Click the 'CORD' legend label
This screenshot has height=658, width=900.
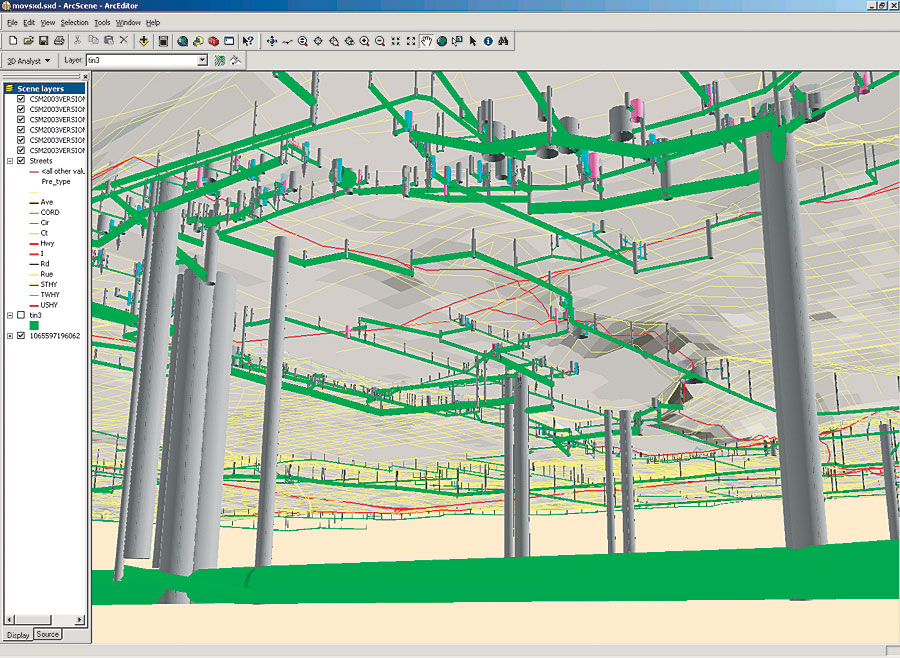[50, 212]
